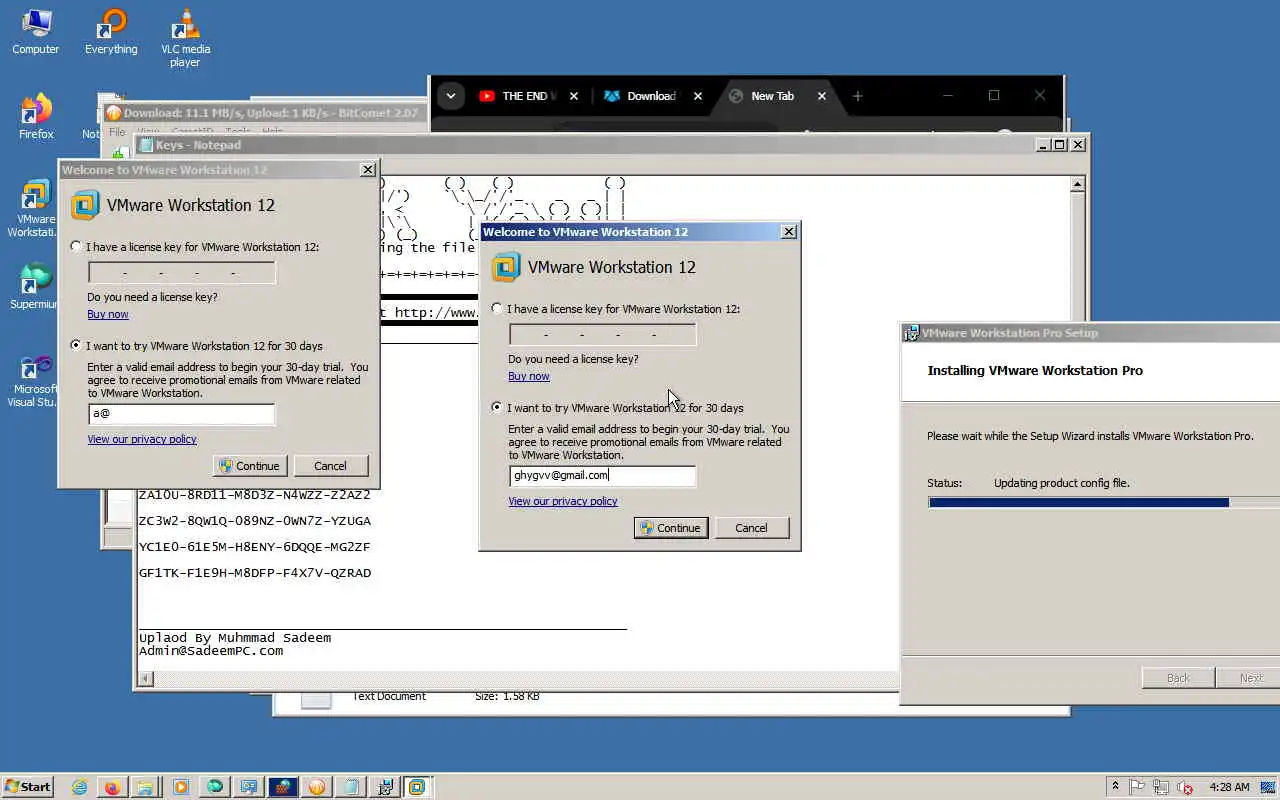Select license key radio in dialog with a@

77,246
